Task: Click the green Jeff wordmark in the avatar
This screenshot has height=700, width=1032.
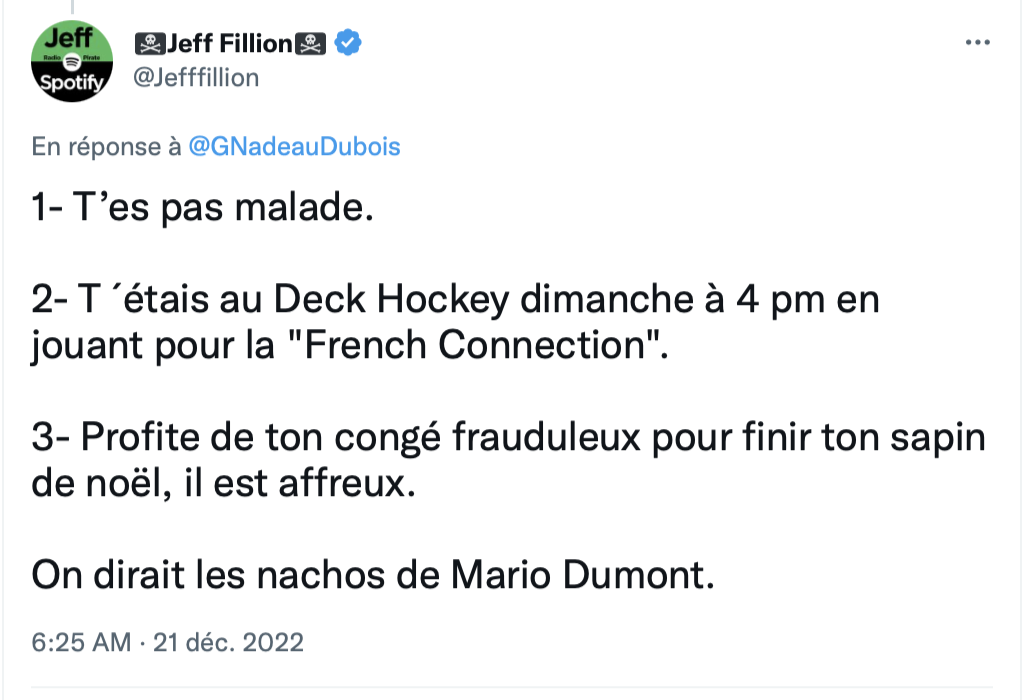Action: pyautogui.click(x=69, y=38)
